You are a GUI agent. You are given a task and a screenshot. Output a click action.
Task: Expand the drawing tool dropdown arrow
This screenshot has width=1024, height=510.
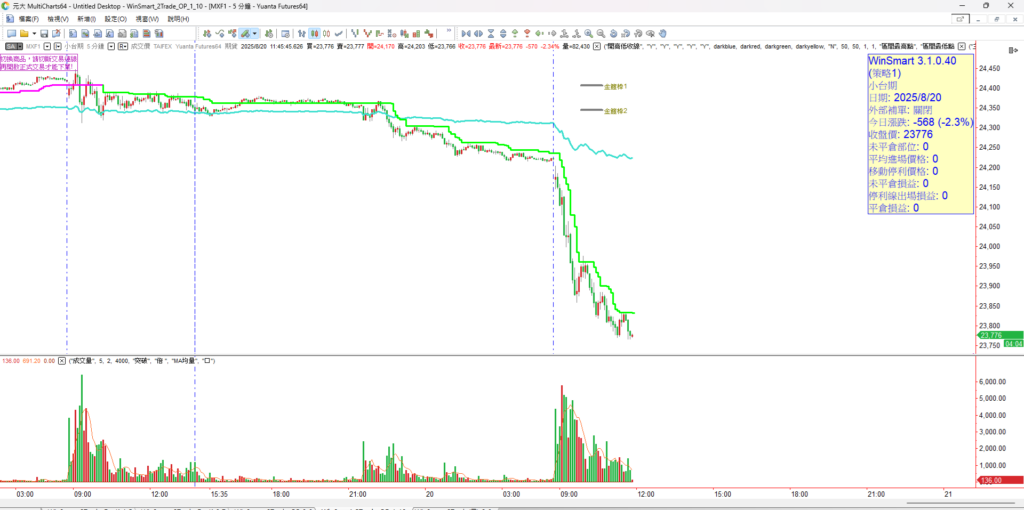255,33
